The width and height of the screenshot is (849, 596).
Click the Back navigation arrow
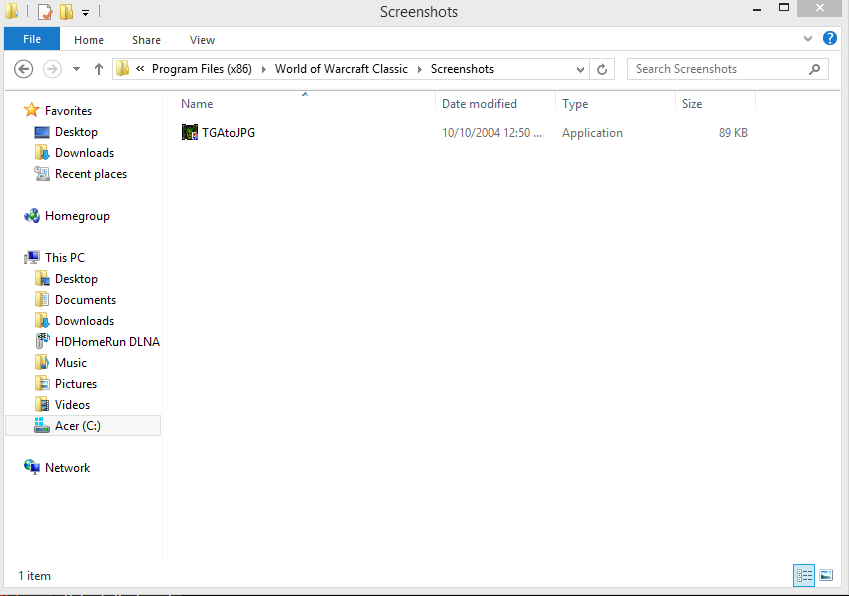point(23,69)
